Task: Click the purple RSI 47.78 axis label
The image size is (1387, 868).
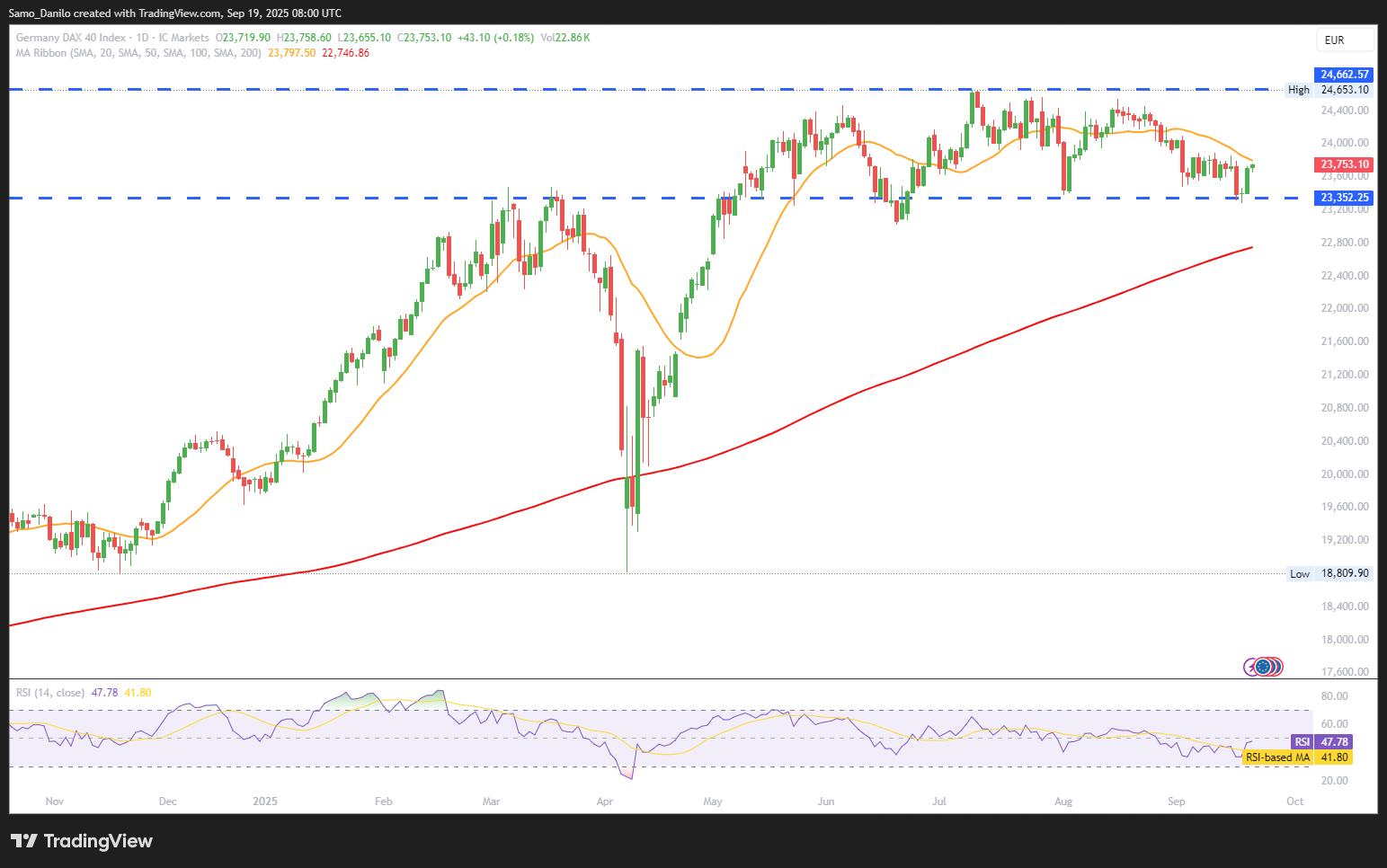Action: pyautogui.click(x=1321, y=742)
